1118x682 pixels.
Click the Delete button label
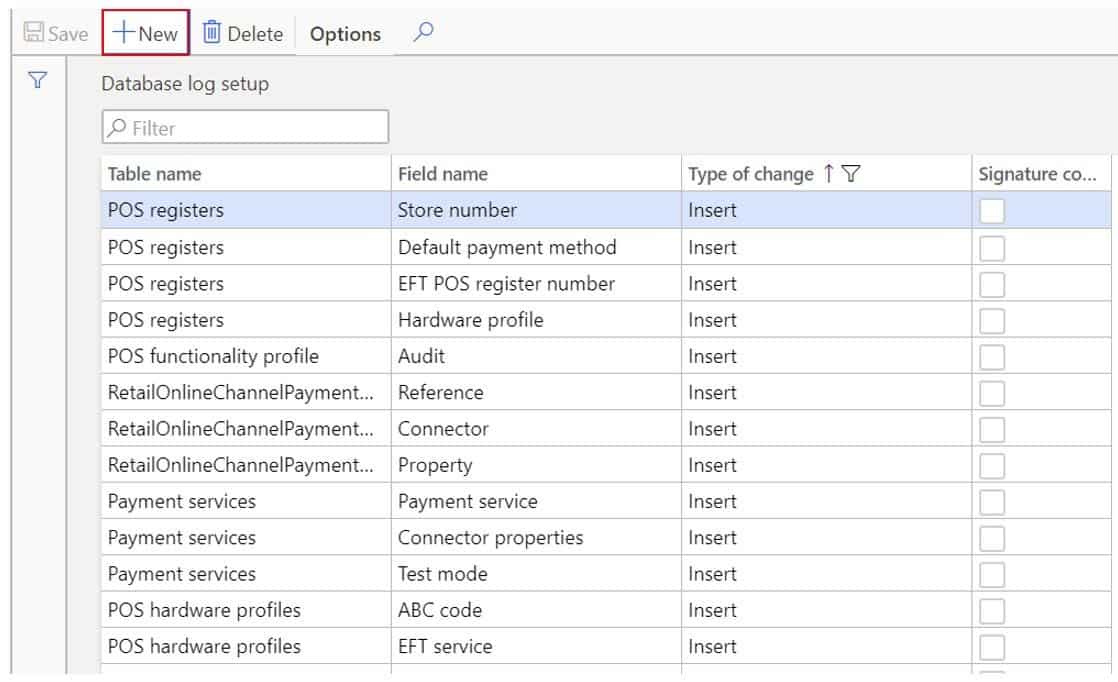click(x=253, y=33)
